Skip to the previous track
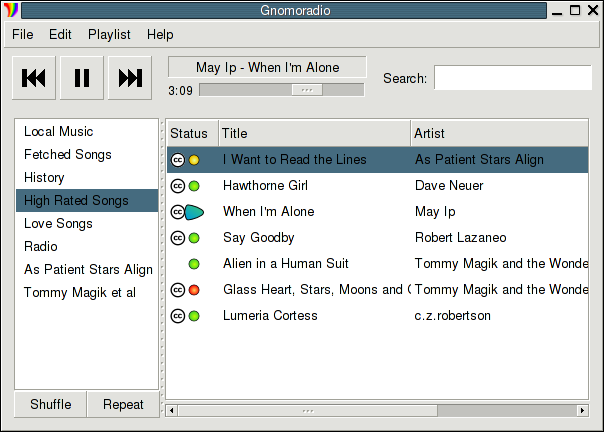The height and width of the screenshot is (432, 604). click(x=34, y=78)
